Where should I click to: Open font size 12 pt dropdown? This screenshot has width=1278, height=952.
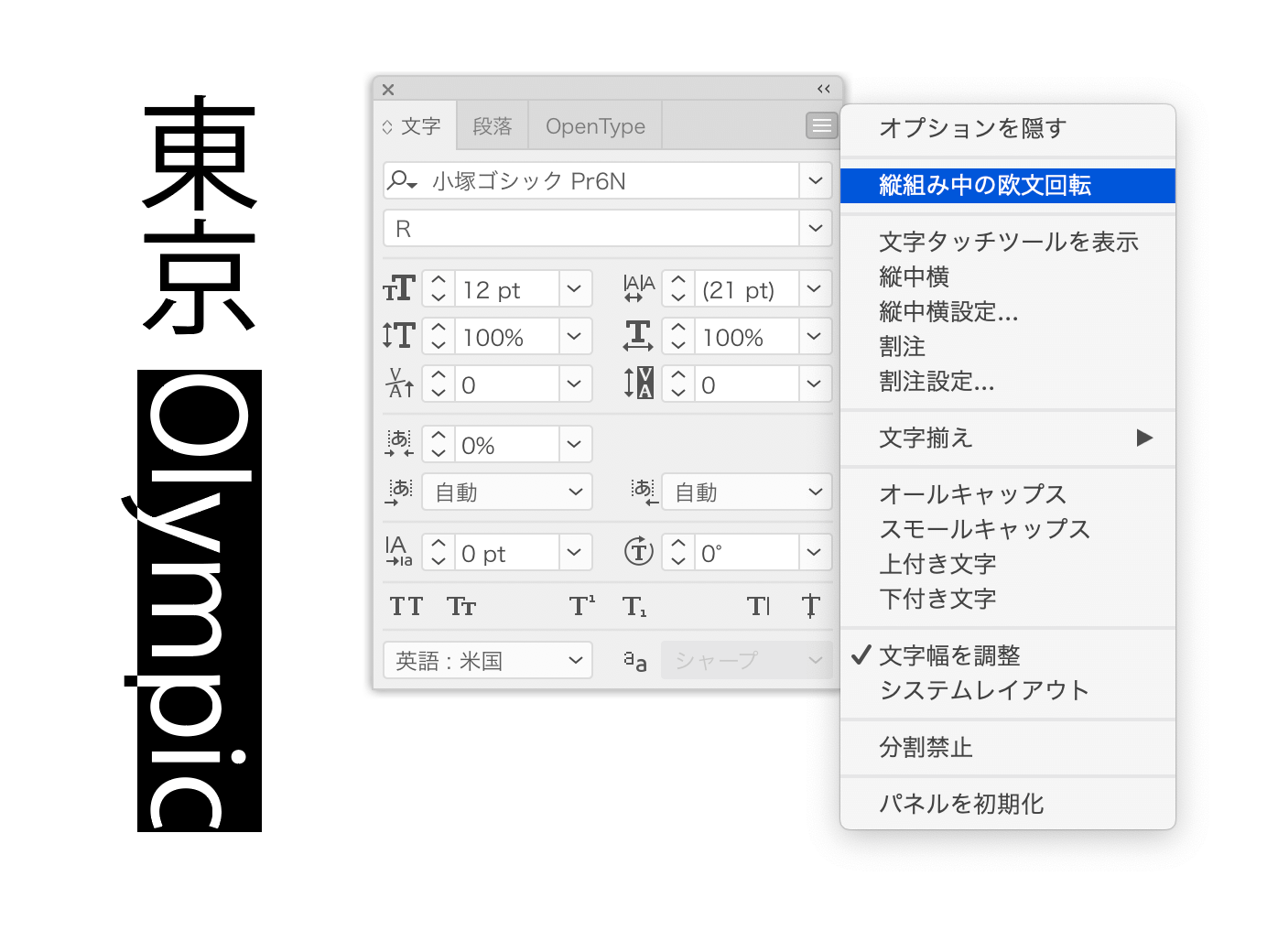click(x=574, y=289)
